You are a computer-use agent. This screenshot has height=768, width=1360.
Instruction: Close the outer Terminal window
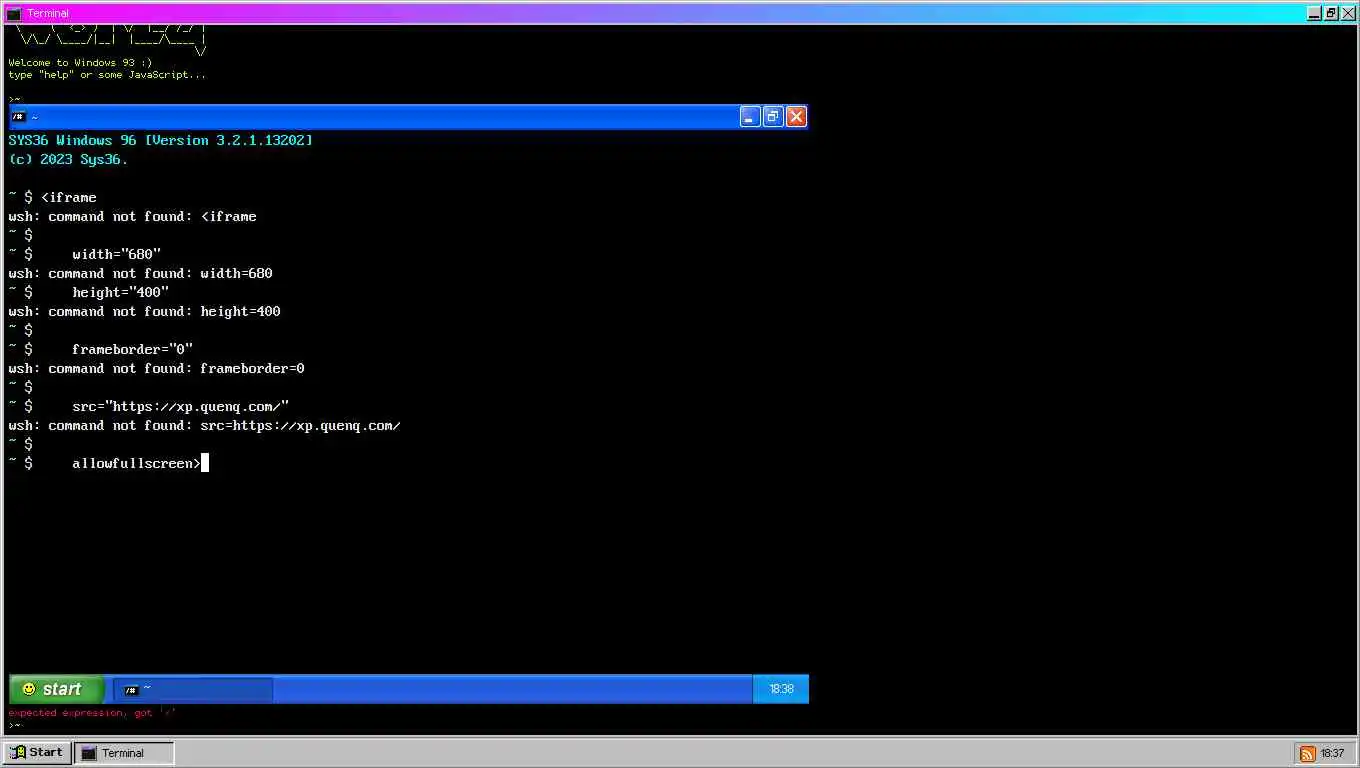click(1348, 13)
